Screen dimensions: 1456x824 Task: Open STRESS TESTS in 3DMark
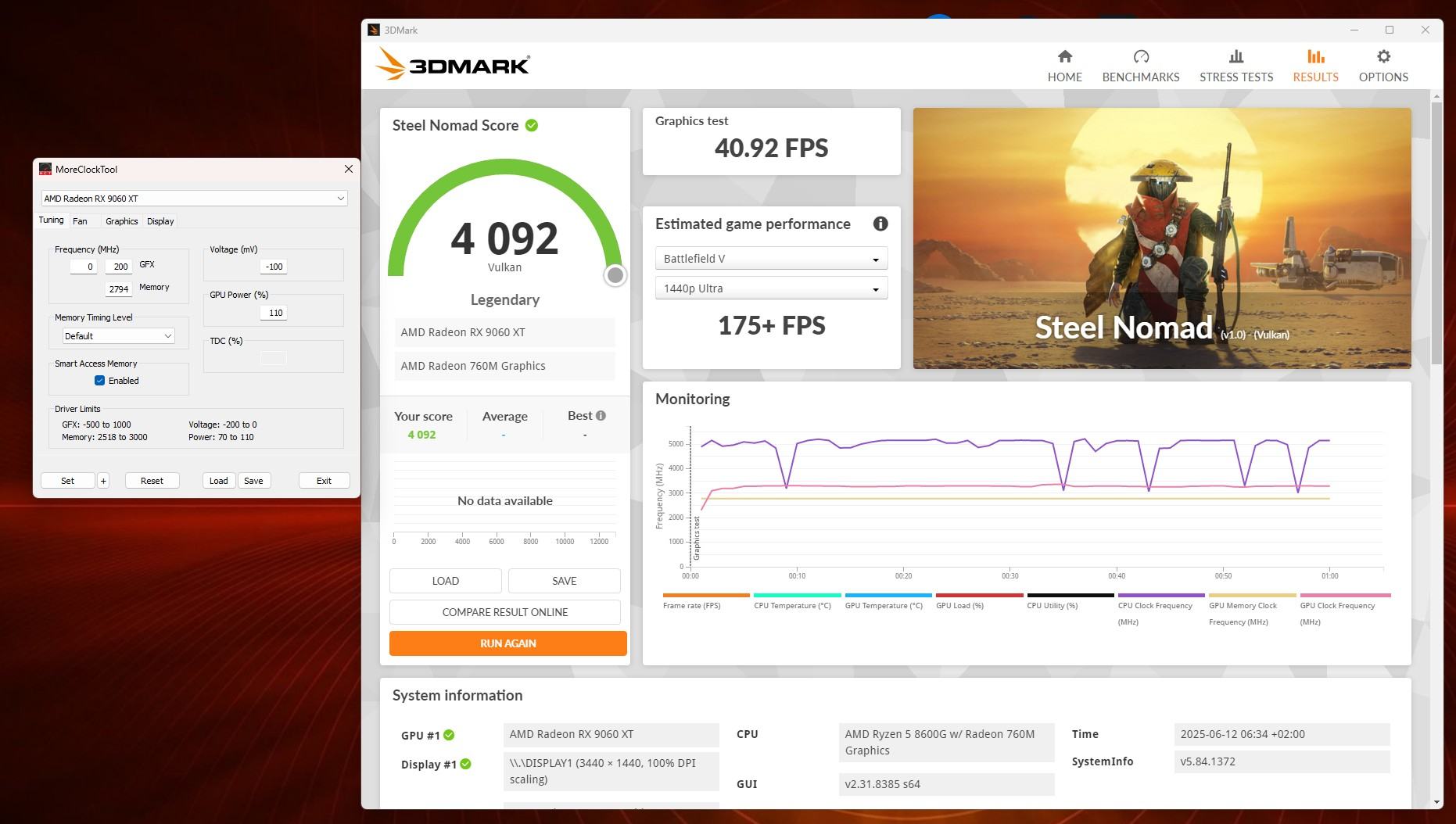point(1235,66)
